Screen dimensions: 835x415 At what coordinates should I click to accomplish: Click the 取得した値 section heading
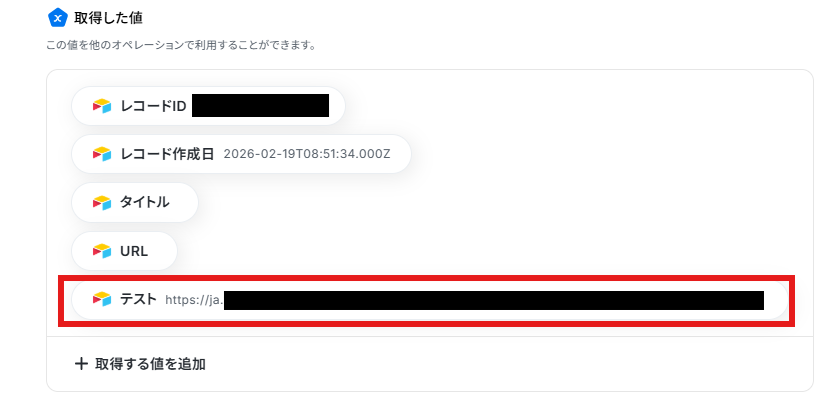tap(108, 19)
